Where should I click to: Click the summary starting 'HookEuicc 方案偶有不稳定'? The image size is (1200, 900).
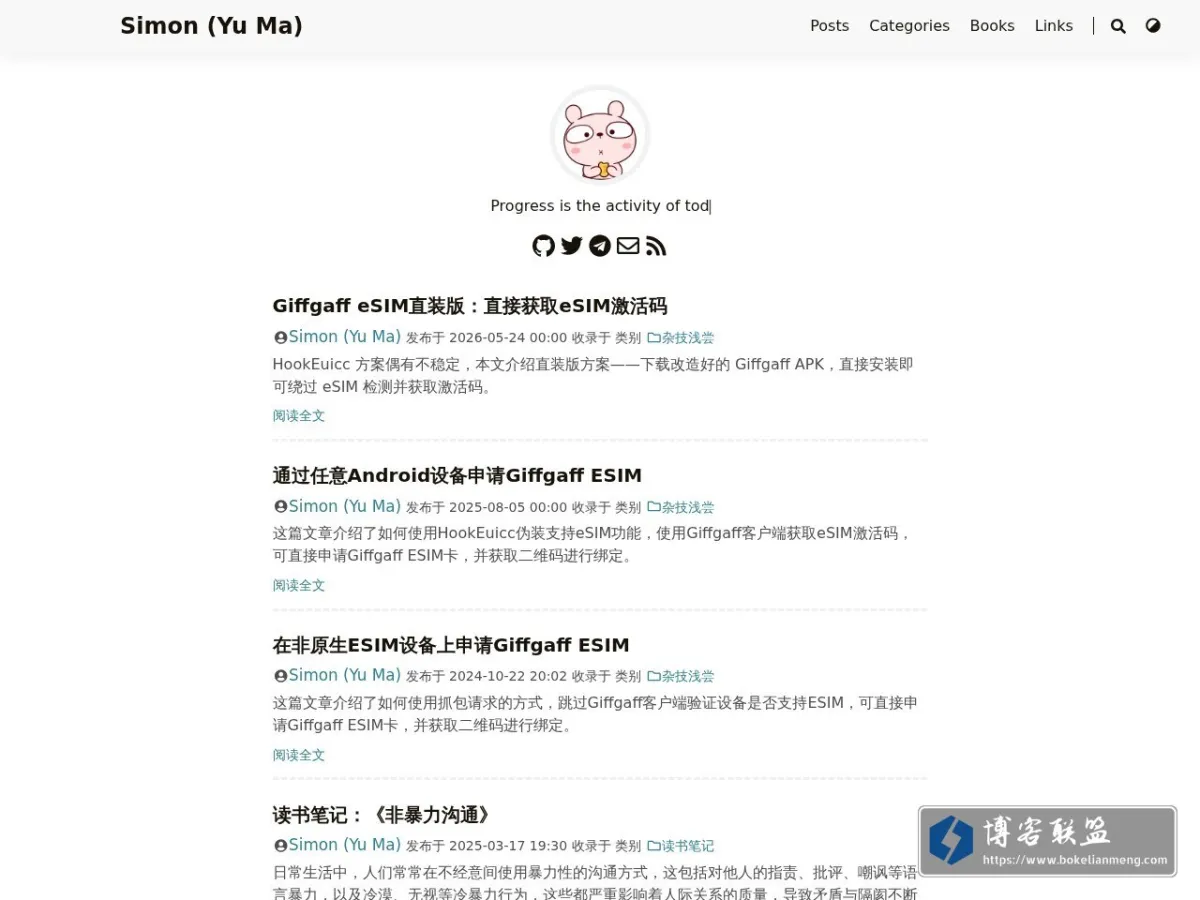[x=593, y=375]
